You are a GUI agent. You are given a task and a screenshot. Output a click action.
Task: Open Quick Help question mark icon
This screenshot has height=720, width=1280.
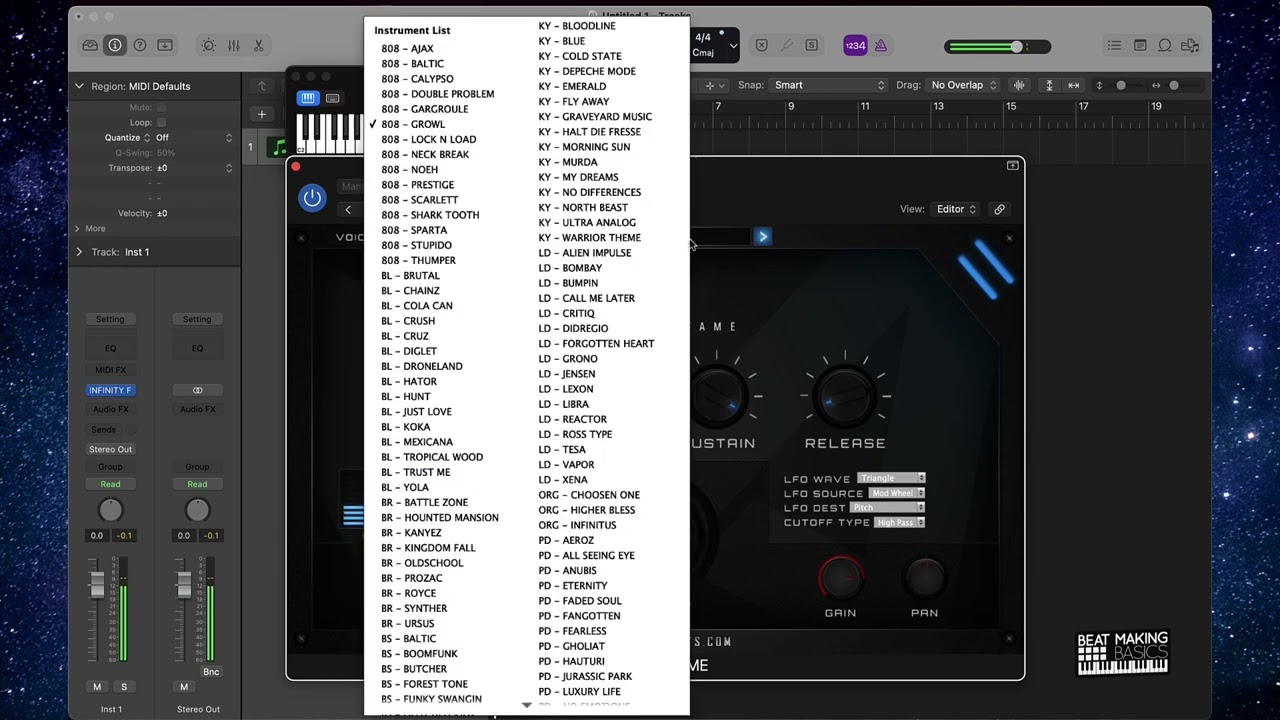(140, 45)
